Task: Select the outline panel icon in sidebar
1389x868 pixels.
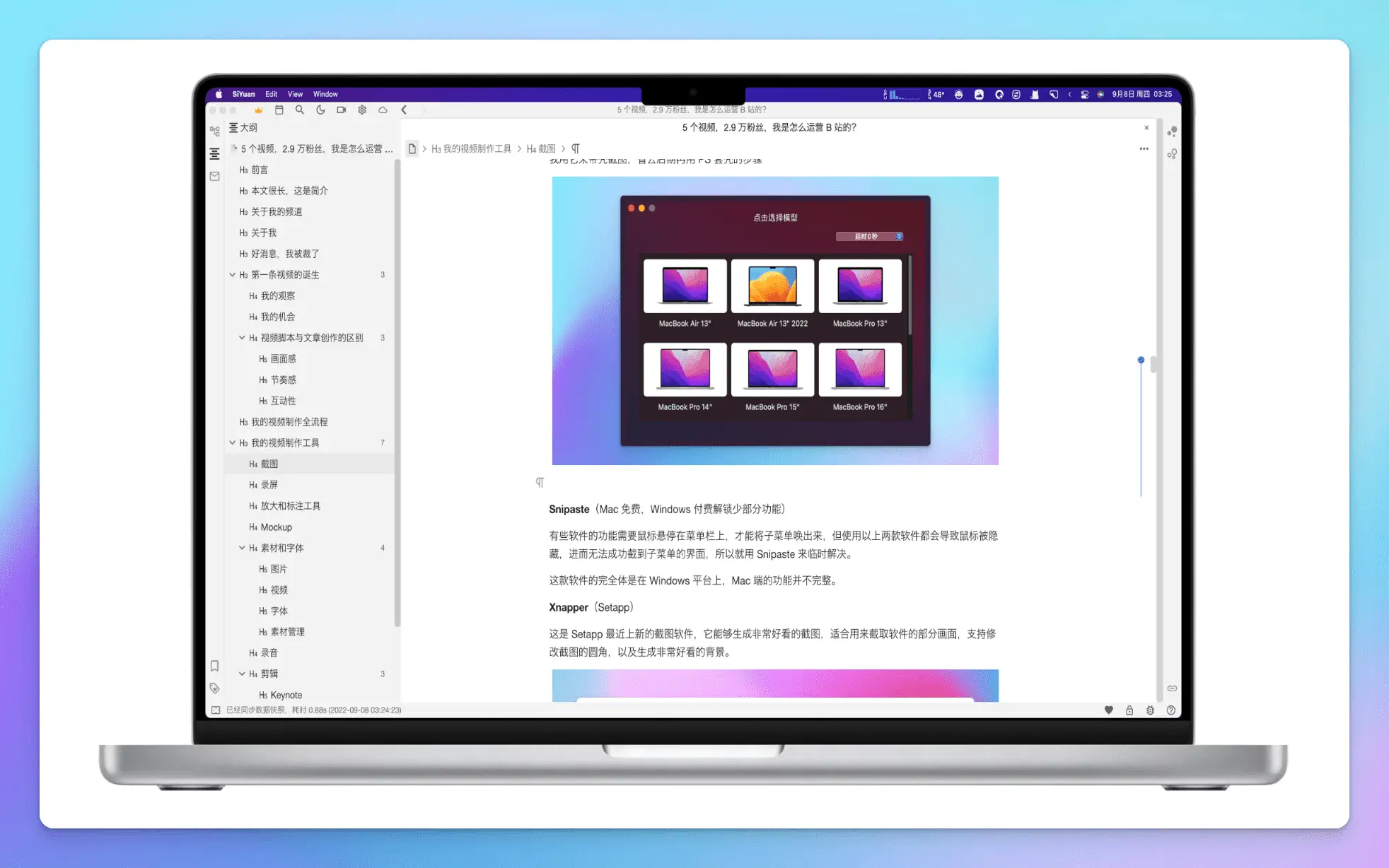Action: click(x=214, y=153)
